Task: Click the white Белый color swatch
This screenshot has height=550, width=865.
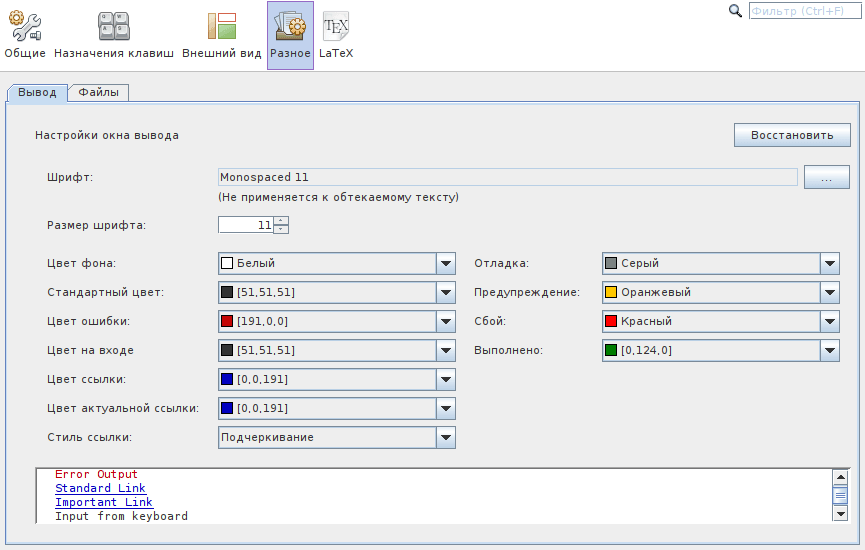Action: point(227,263)
